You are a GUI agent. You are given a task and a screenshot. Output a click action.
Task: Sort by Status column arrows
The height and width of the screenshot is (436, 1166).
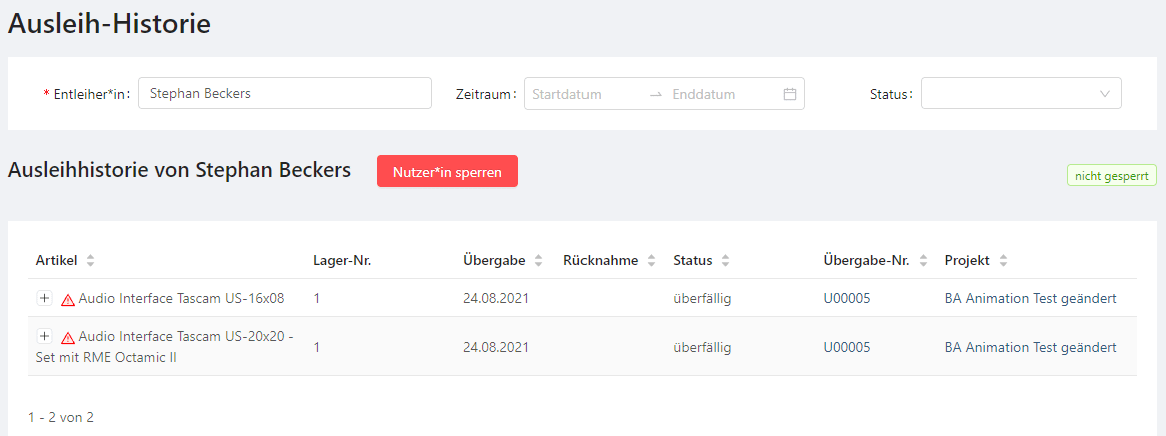725,261
